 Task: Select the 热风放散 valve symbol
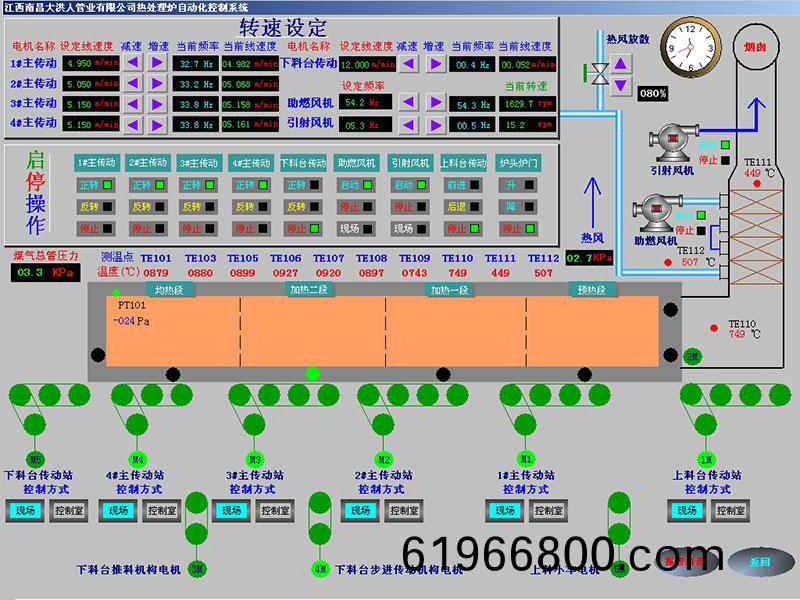coord(596,73)
